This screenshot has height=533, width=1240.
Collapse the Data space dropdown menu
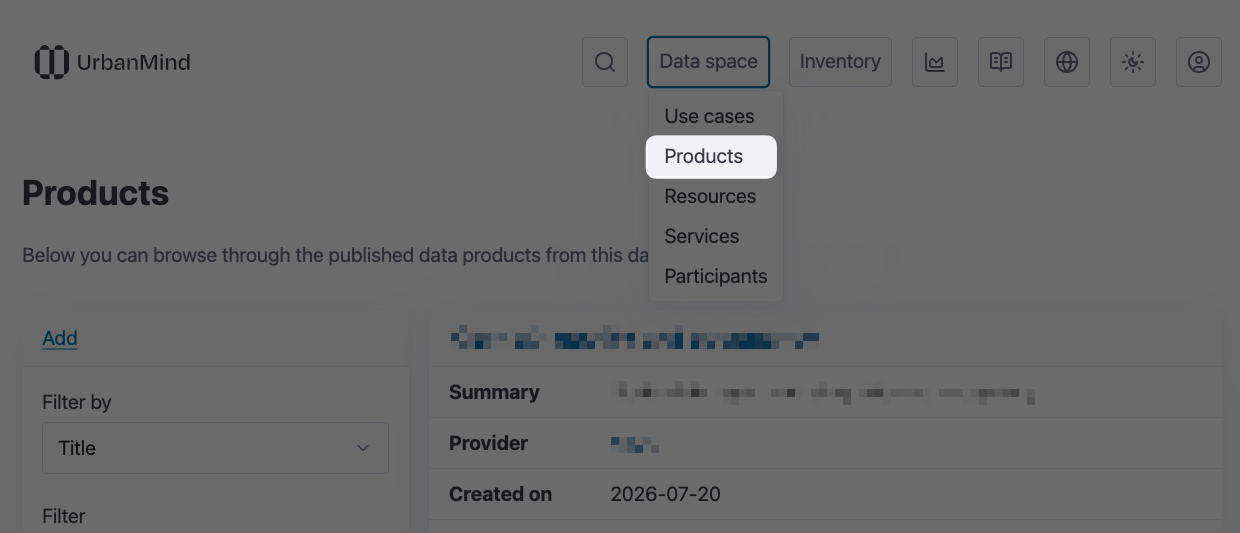708,62
